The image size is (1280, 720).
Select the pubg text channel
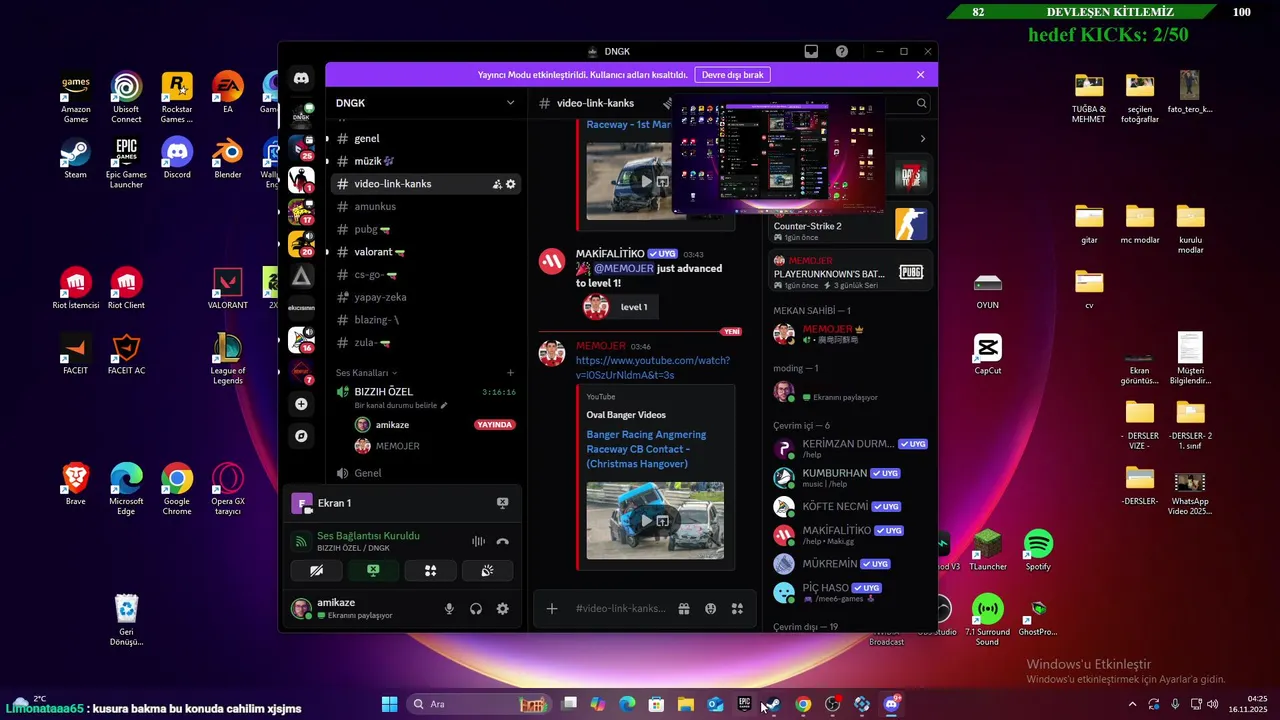click(x=425, y=229)
